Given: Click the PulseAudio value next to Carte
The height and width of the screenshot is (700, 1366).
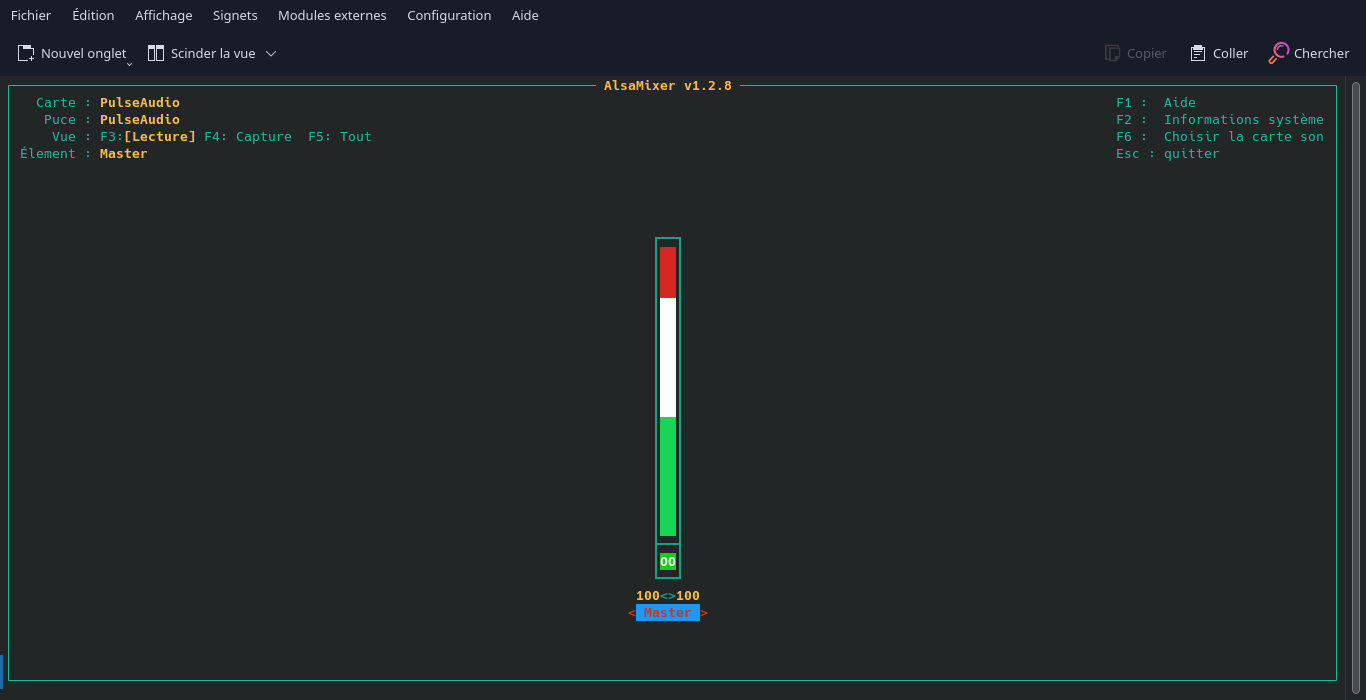Looking at the screenshot, I should click(x=140, y=103).
